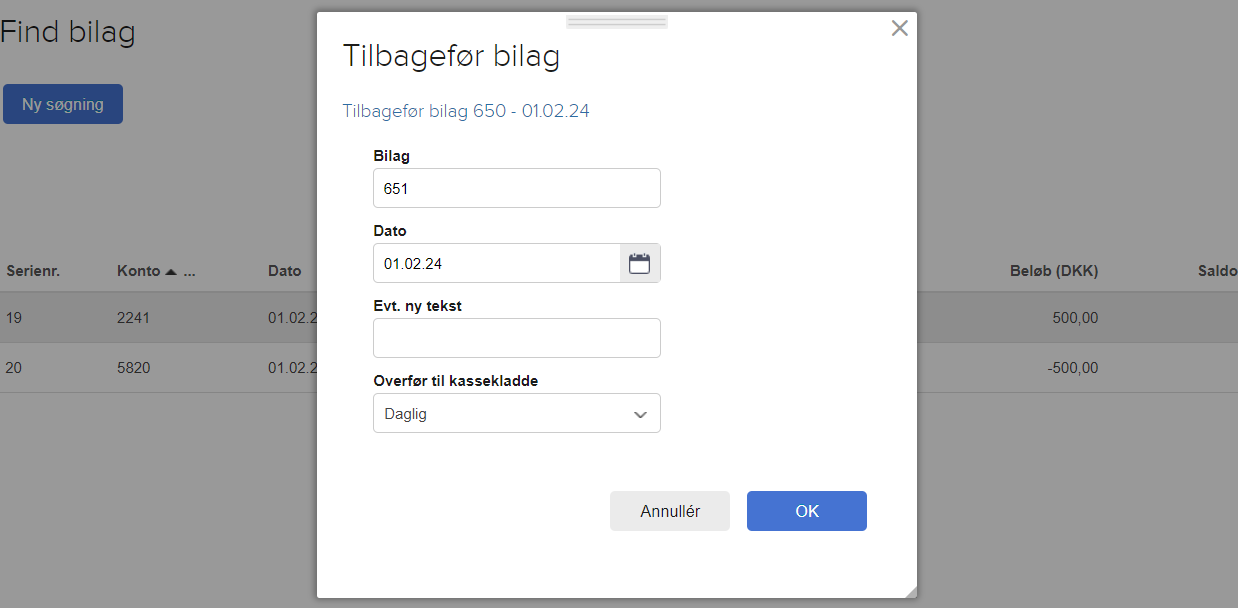Start a new search with Ny søgning

point(62,103)
